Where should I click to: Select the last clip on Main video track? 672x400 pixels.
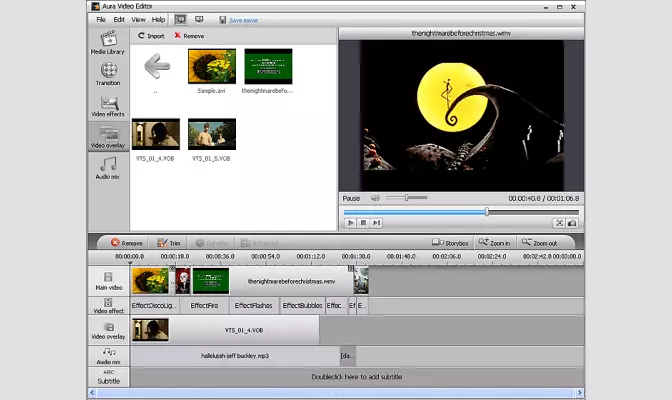(361, 281)
